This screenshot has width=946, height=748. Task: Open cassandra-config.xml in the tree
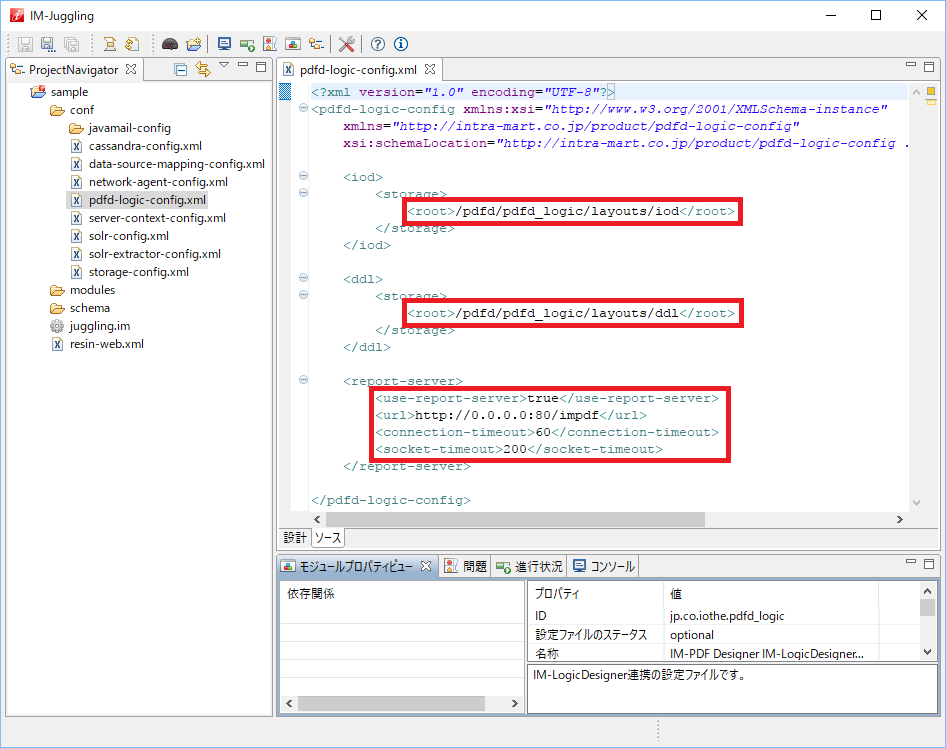pyautogui.click(x=145, y=146)
